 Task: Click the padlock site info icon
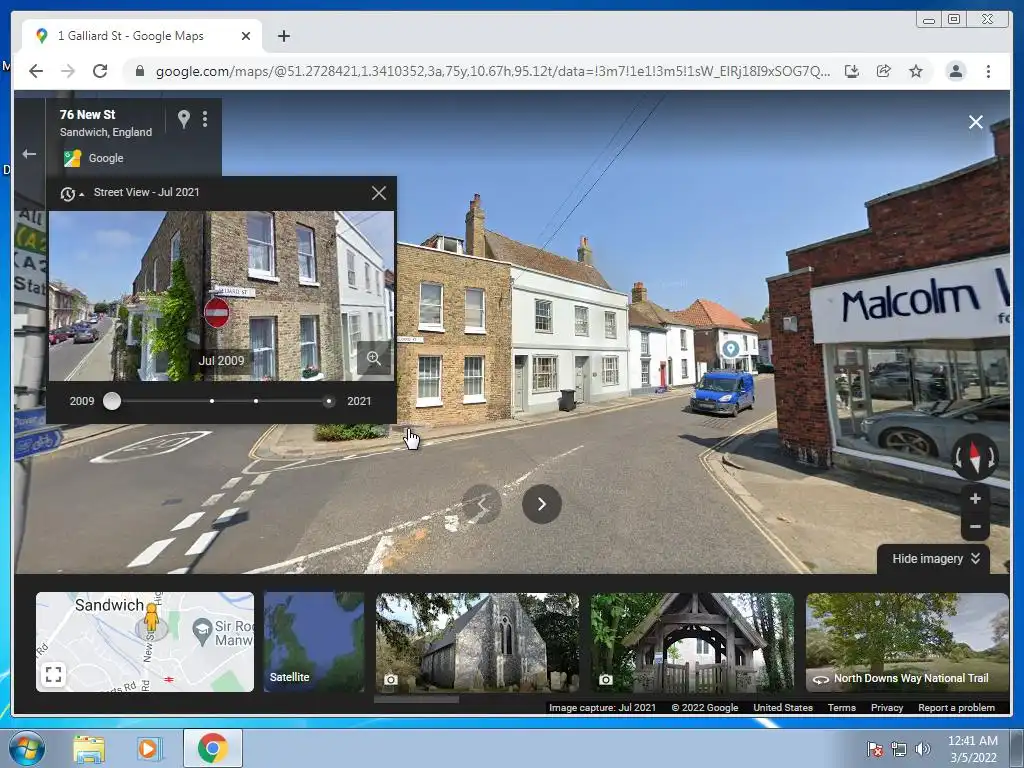pyautogui.click(x=139, y=71)
